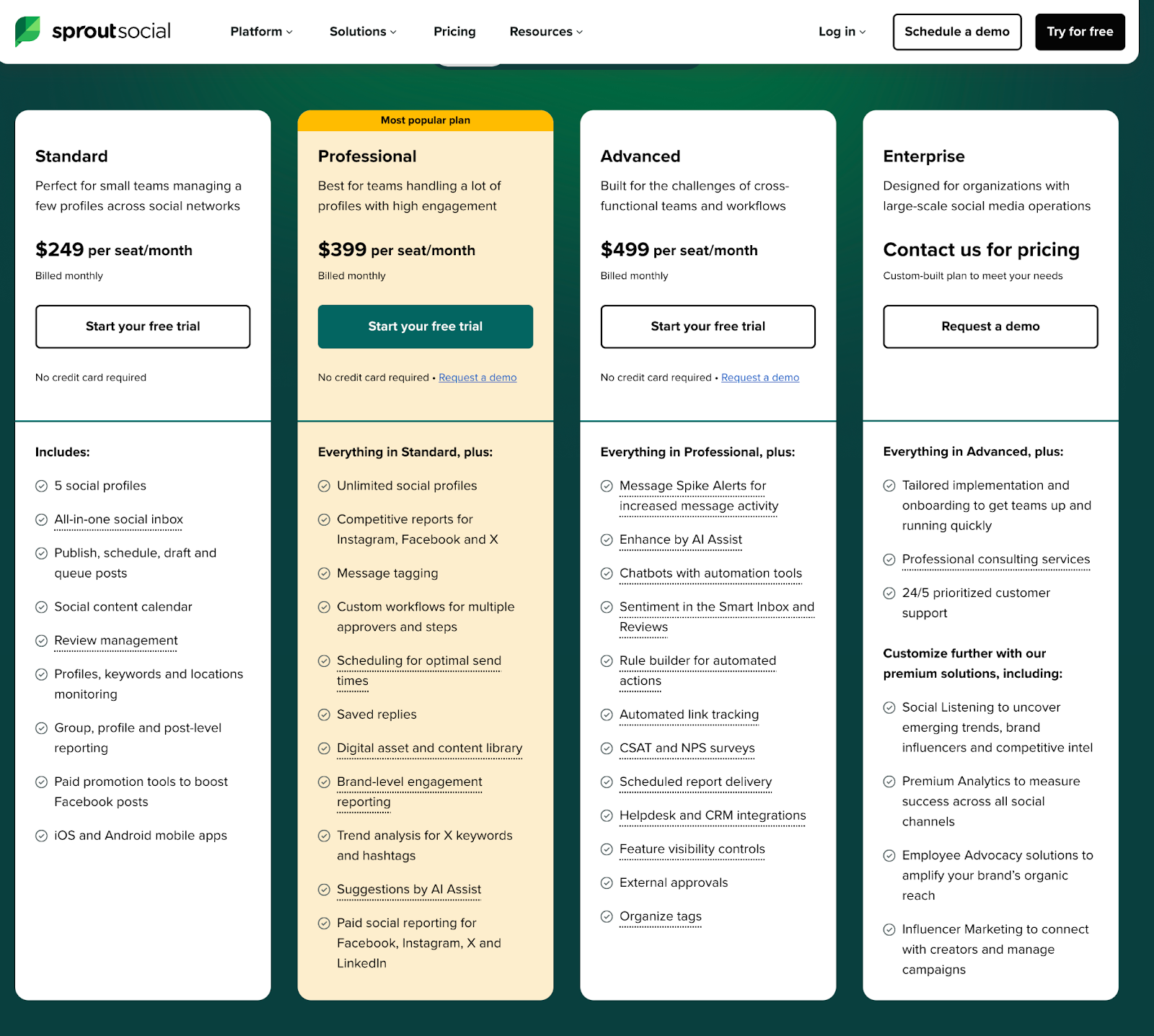Screen dimensions: 1154x1036
Task: Click Rule builder for automated actions
Action: (x=697, y=671)
